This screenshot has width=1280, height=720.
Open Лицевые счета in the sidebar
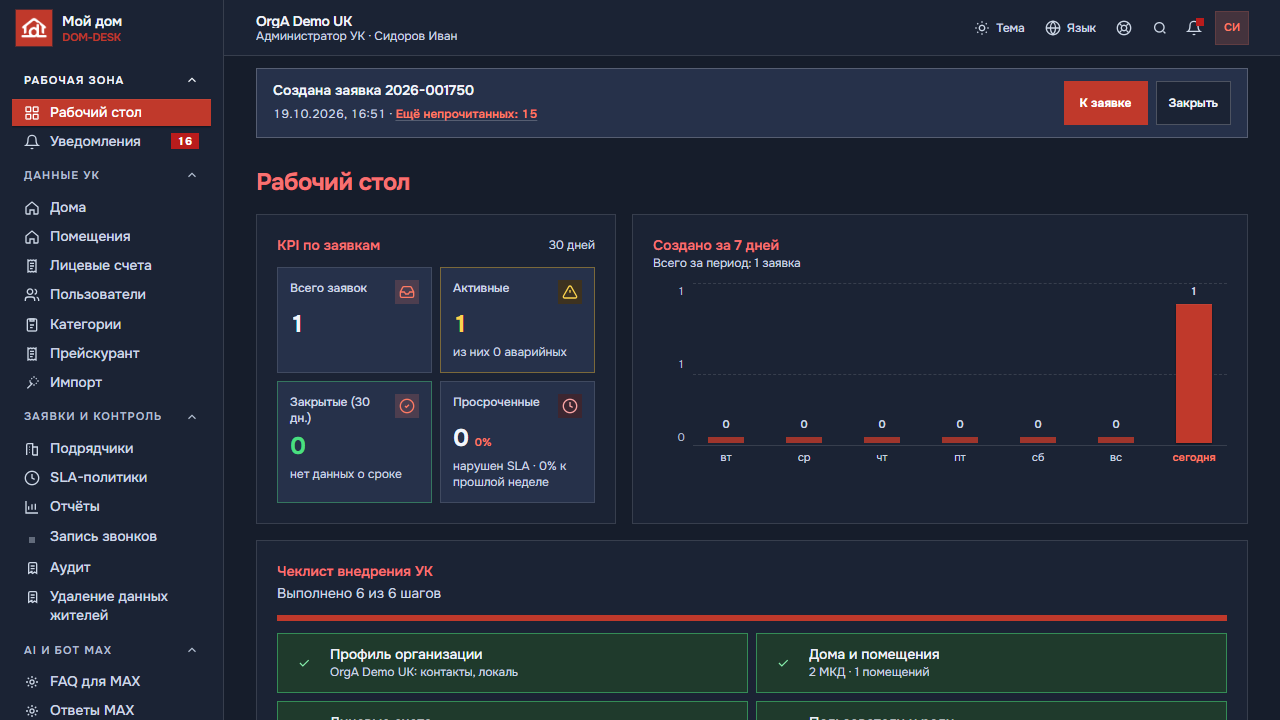pos(111,266)
